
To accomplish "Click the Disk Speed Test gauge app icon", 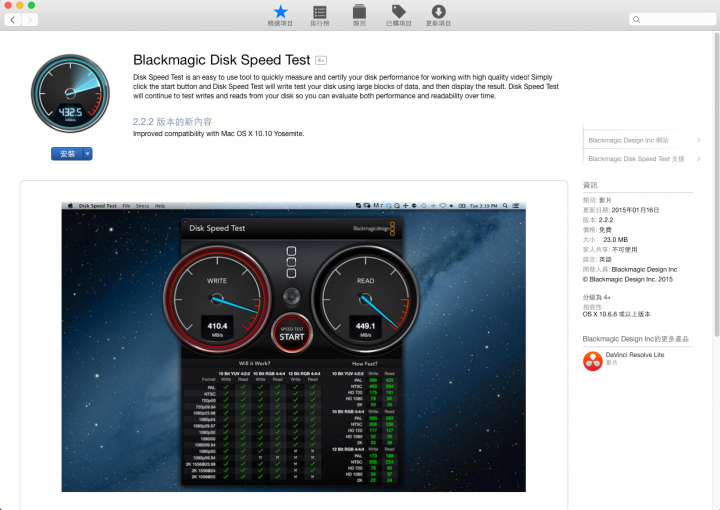I will point(70,94).
